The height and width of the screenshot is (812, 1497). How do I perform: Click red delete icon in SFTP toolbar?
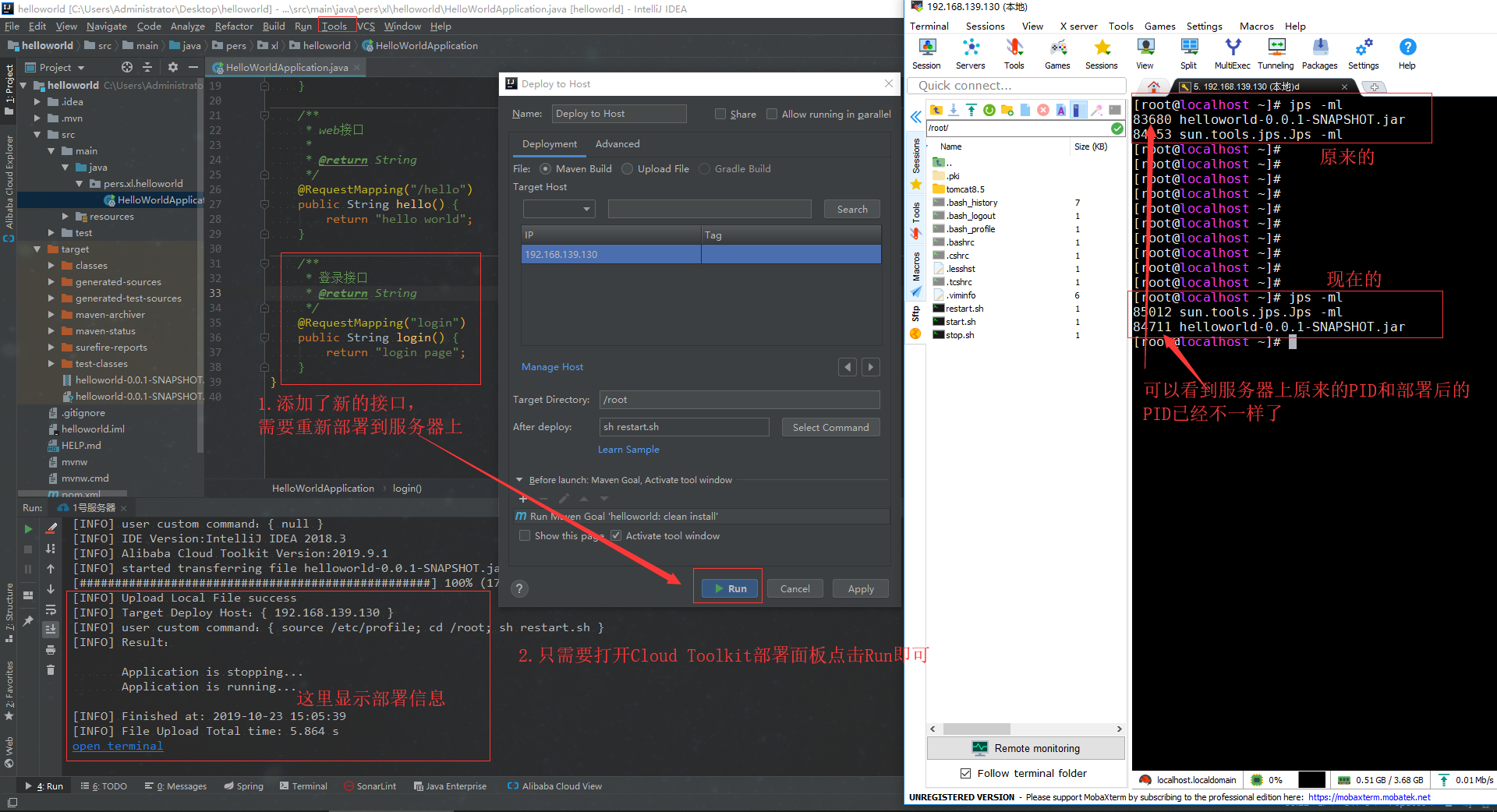[x=1043, y=110]
